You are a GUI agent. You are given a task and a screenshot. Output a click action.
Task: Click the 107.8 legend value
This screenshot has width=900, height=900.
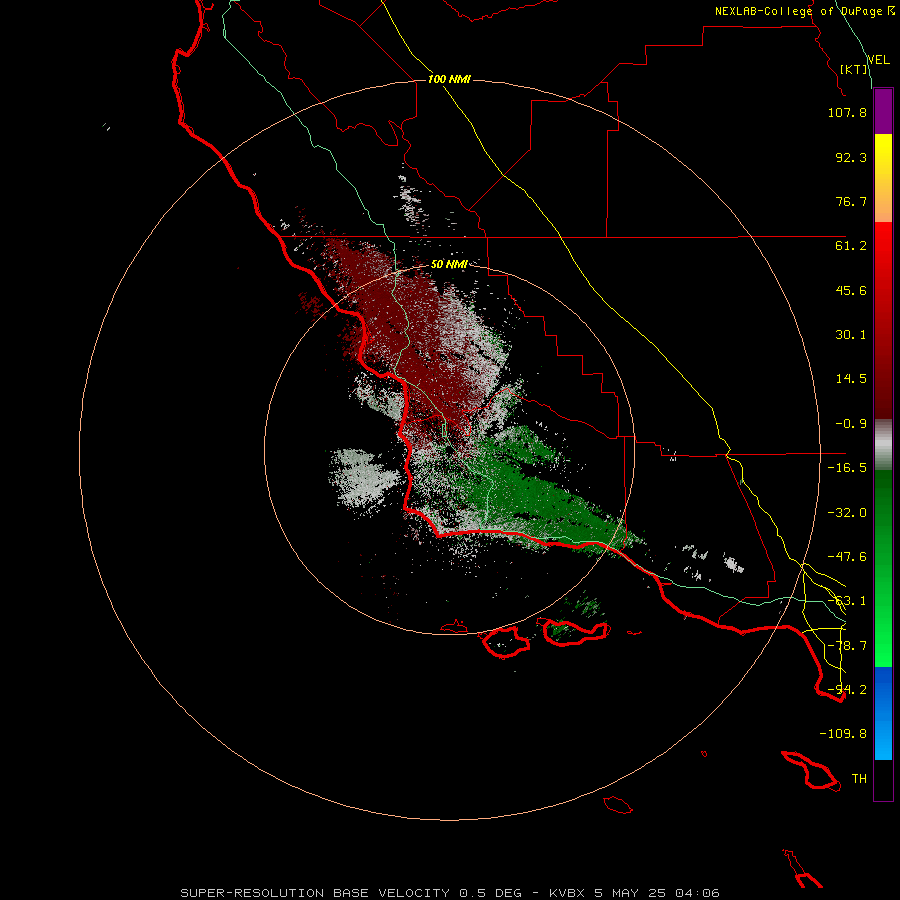[847, 112]
